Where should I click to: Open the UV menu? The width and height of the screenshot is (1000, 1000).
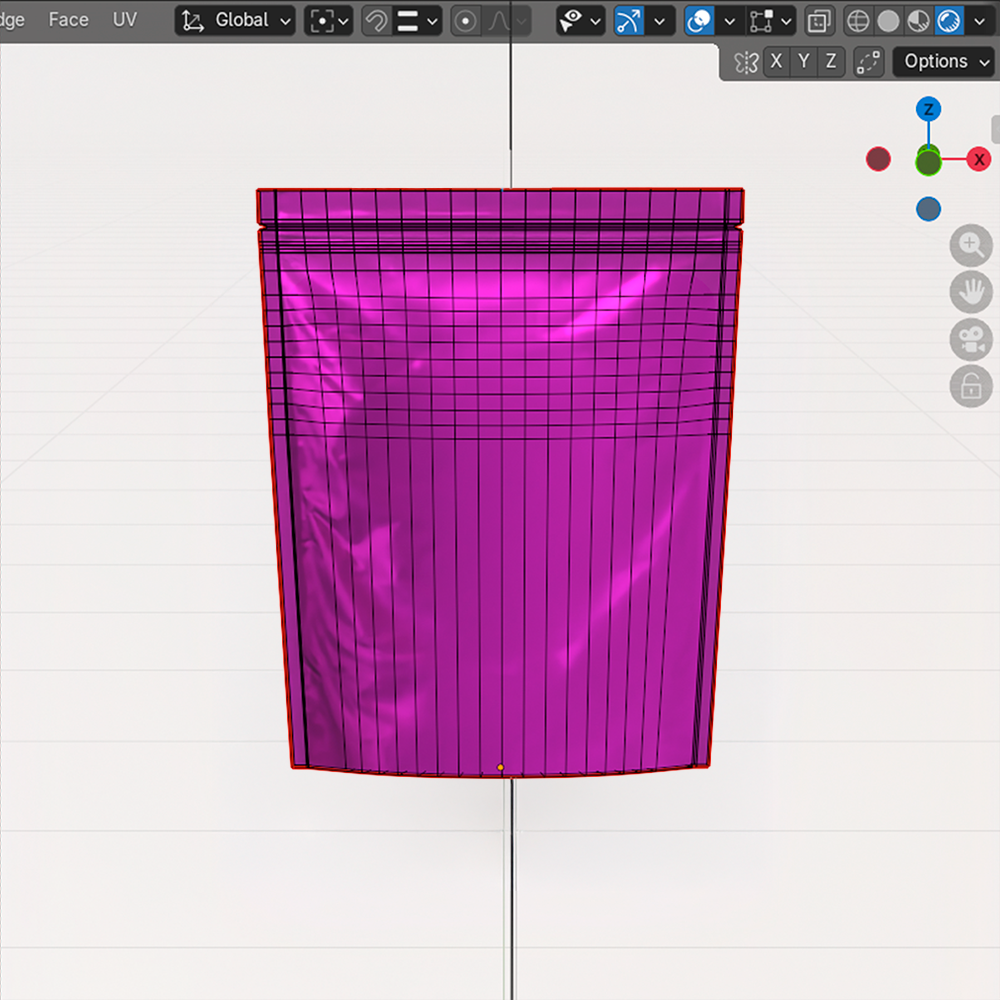124,20
